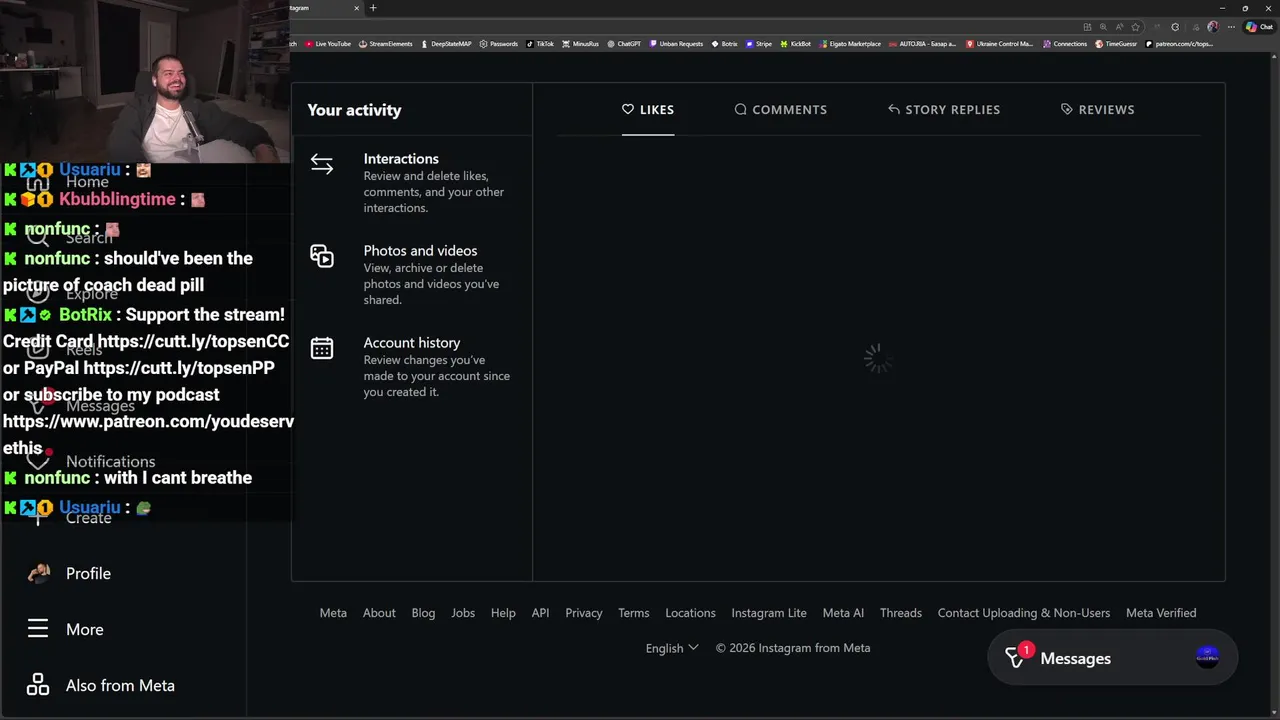Open the Profile avatar in the sidebar
1280x720 pixels.
(38, 573)
